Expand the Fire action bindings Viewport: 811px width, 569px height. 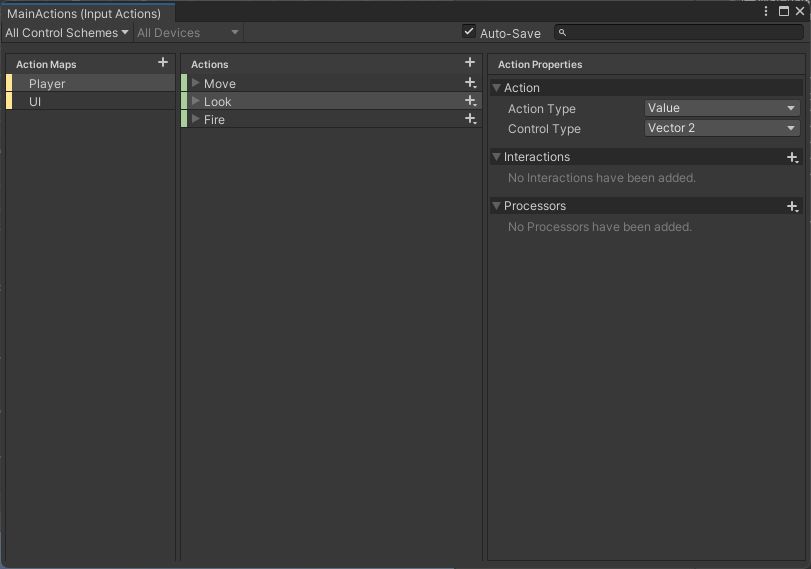(196, 119)
